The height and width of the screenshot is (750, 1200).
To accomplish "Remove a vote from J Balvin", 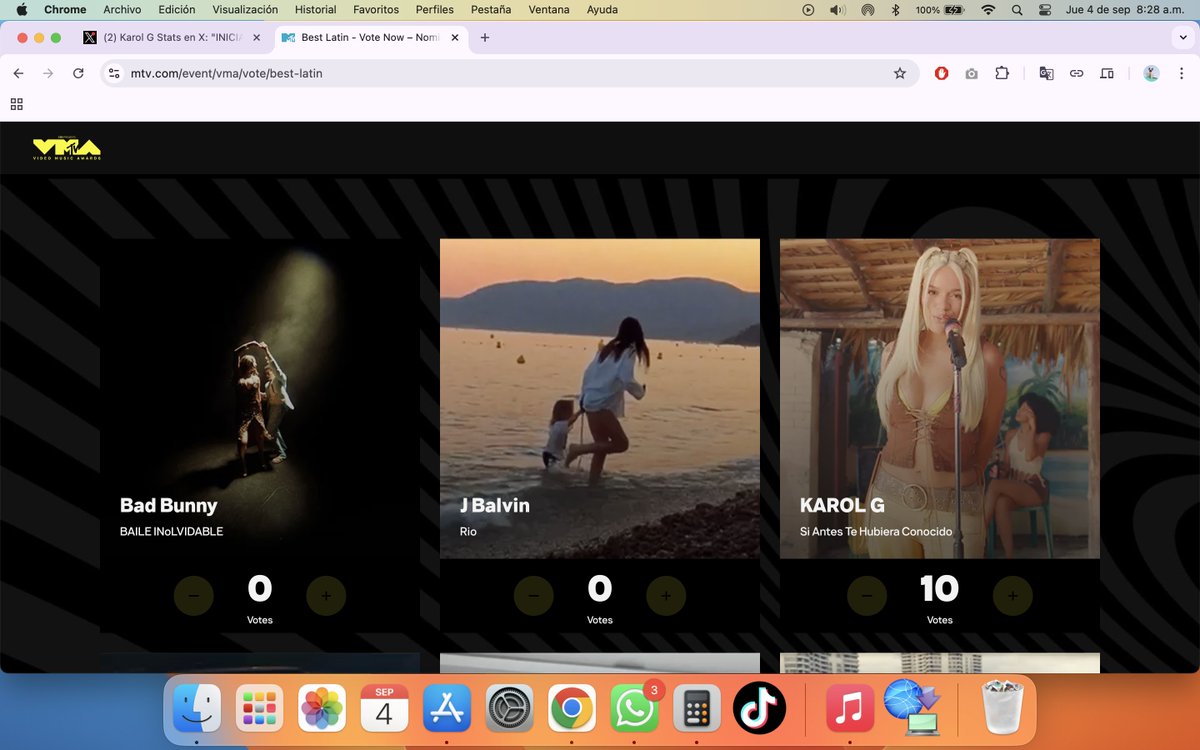I will (x=533, y=596).
